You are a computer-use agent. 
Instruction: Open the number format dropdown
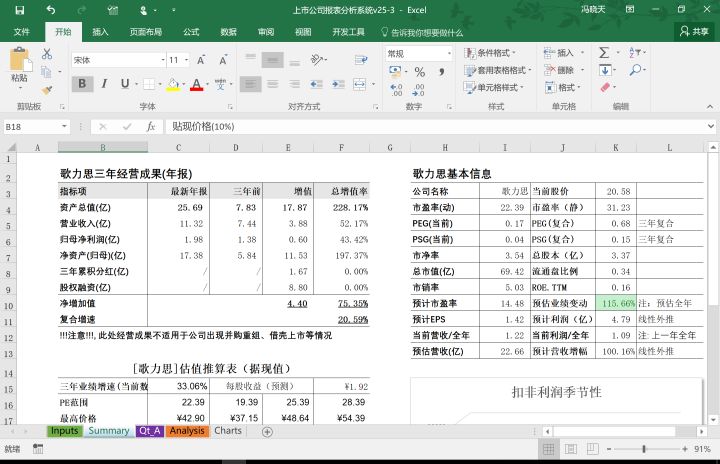(x=449, y=54)
